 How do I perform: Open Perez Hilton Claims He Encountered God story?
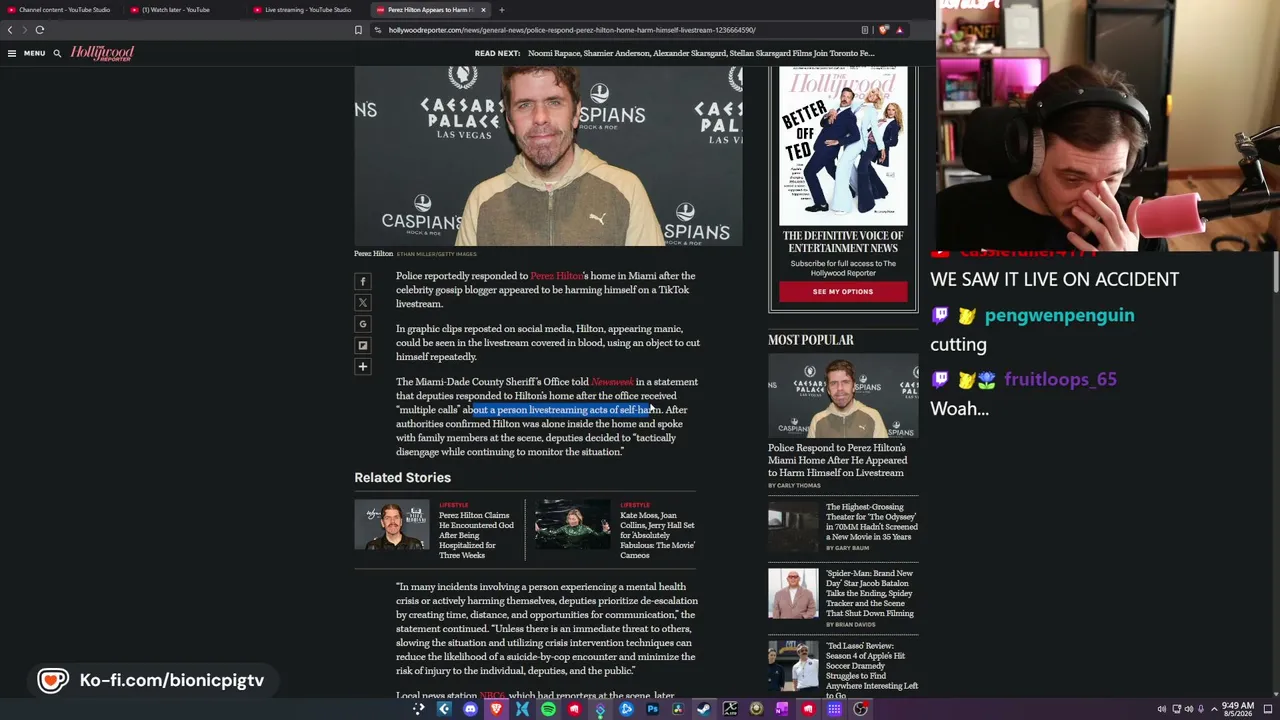(476, 535)
